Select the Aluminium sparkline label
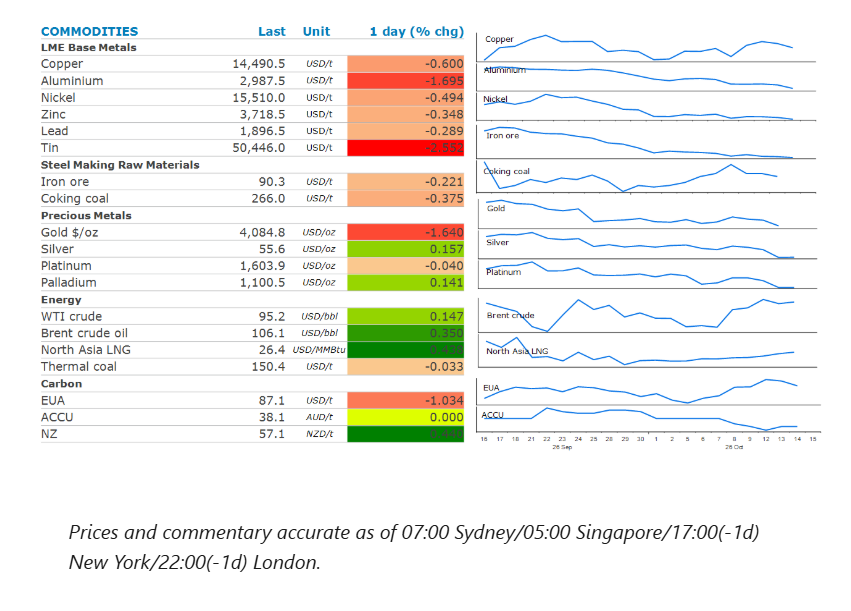This screenshot has width=851, height=611. pyautogui.click(x=505, y=70)
